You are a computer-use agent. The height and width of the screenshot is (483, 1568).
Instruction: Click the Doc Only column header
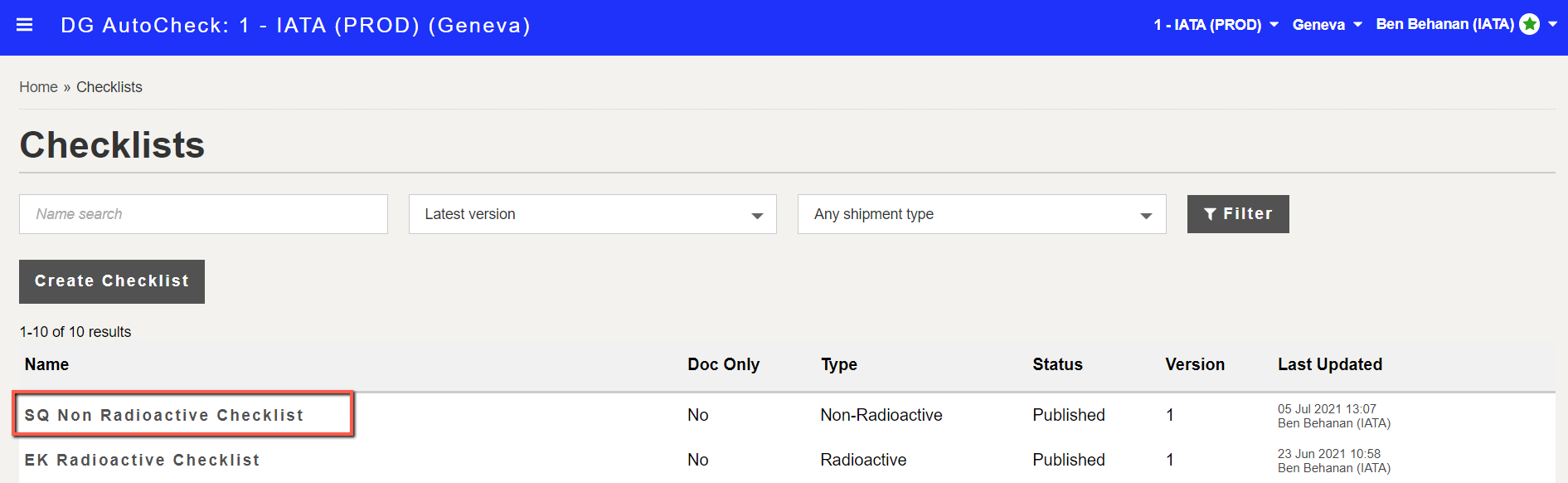coord(723,364)
